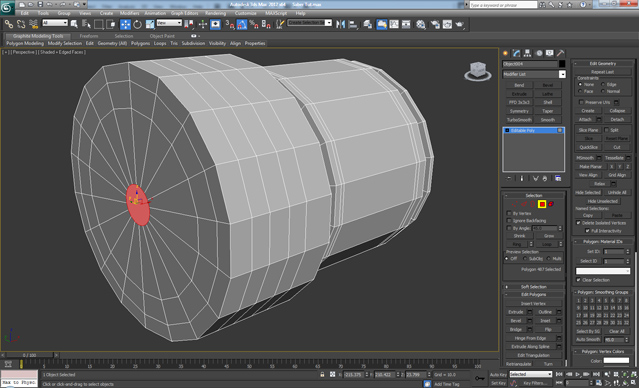
Task: Open the MAXScript menu
Action: click(276, 13)
